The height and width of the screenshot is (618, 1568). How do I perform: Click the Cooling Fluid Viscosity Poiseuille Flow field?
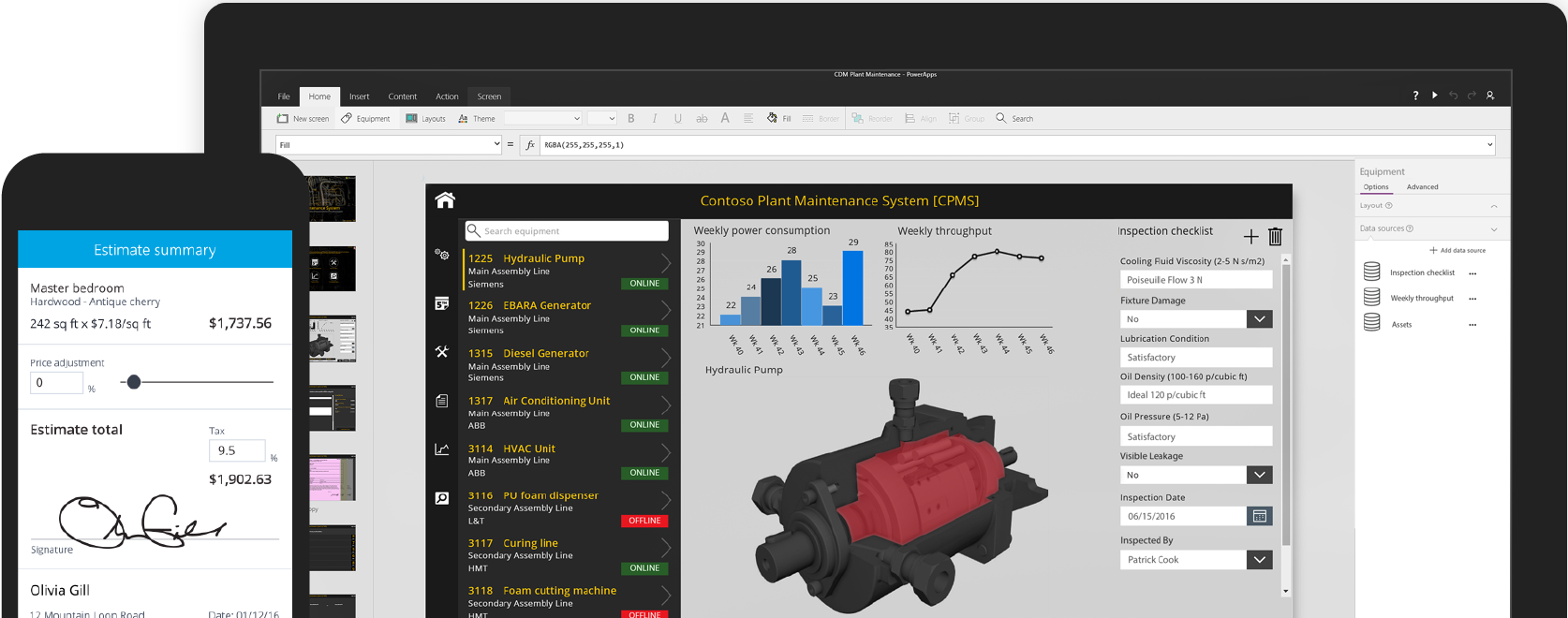[x=1196, y=280]
